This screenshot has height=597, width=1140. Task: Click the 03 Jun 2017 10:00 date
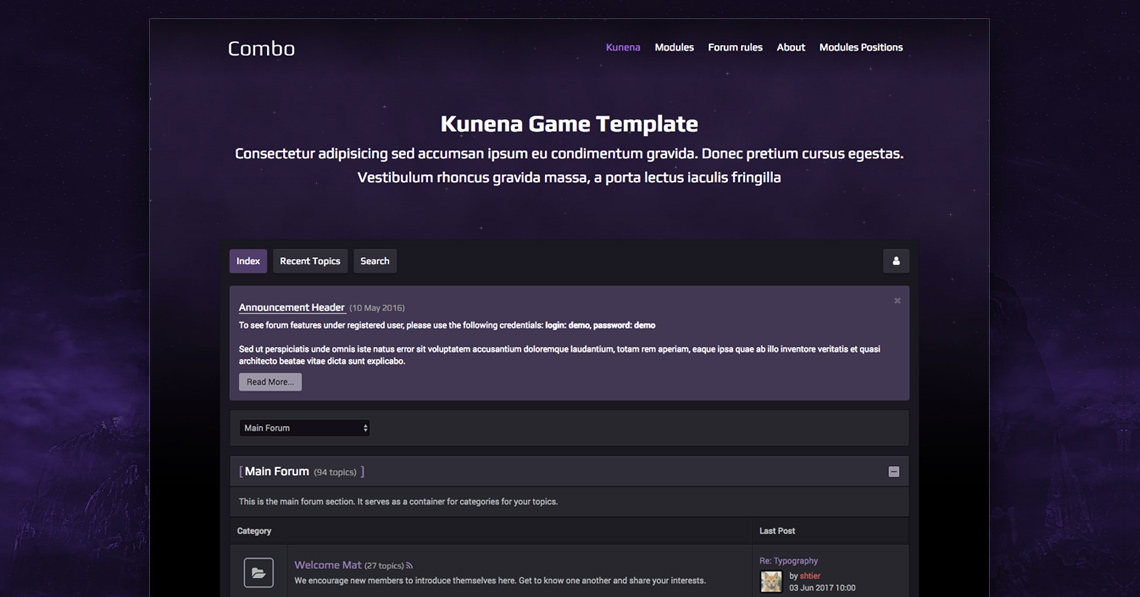pos(822,588)
